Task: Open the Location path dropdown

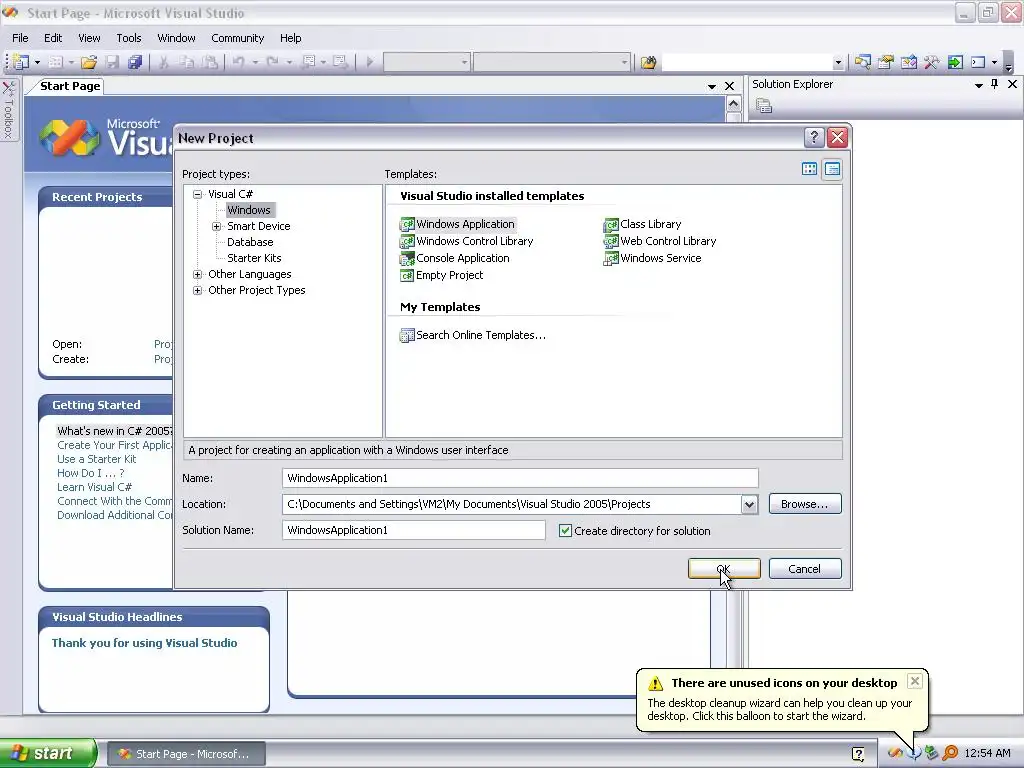Action: click(x=749, y=504)
